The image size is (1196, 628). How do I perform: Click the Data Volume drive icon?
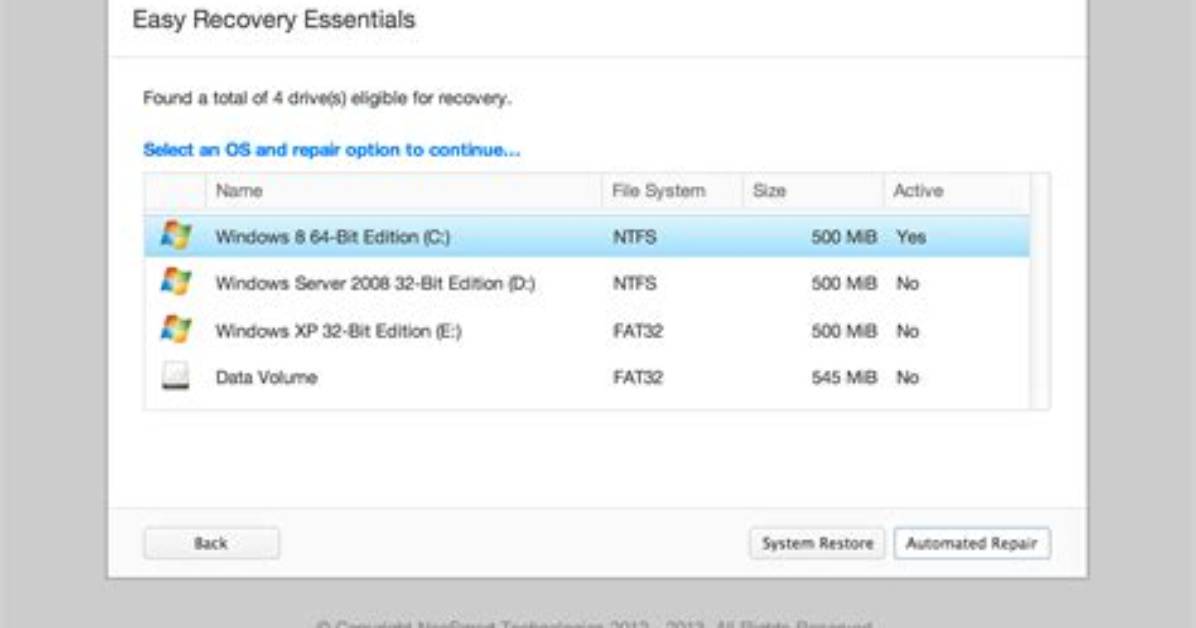coord(175,376)
